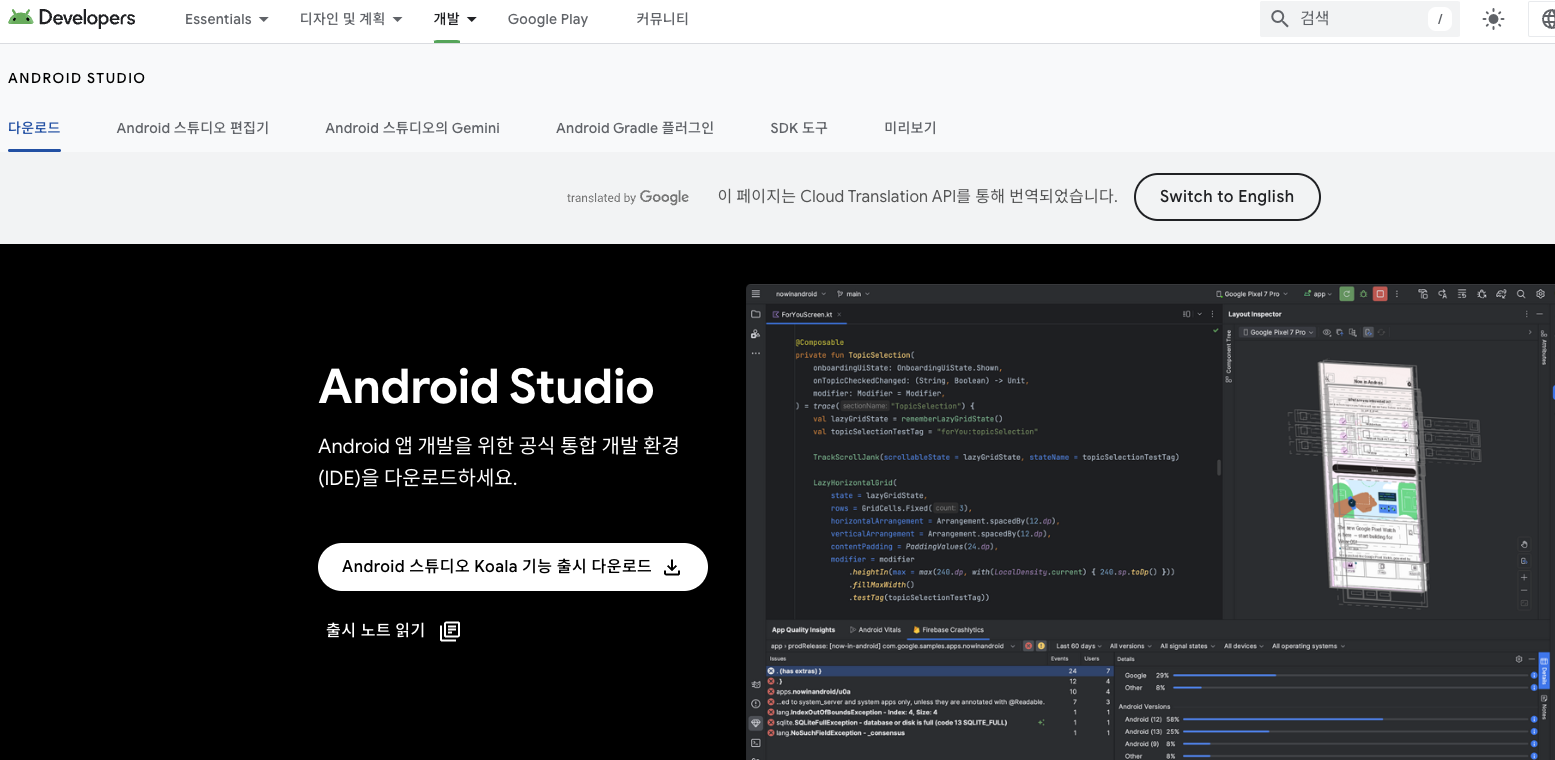Toggle the yellow non-fatal issues filter
Viewport: 1555px width, 760px height.
point(1041,646)
